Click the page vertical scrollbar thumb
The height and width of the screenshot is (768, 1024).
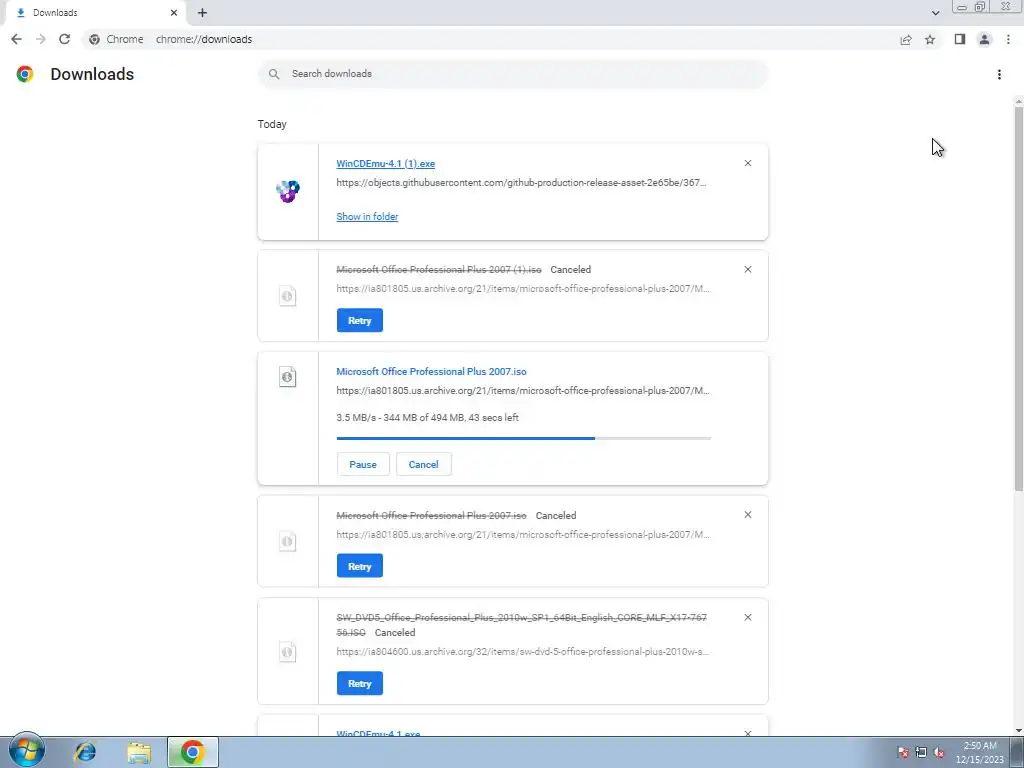[x=1018, y=298]
